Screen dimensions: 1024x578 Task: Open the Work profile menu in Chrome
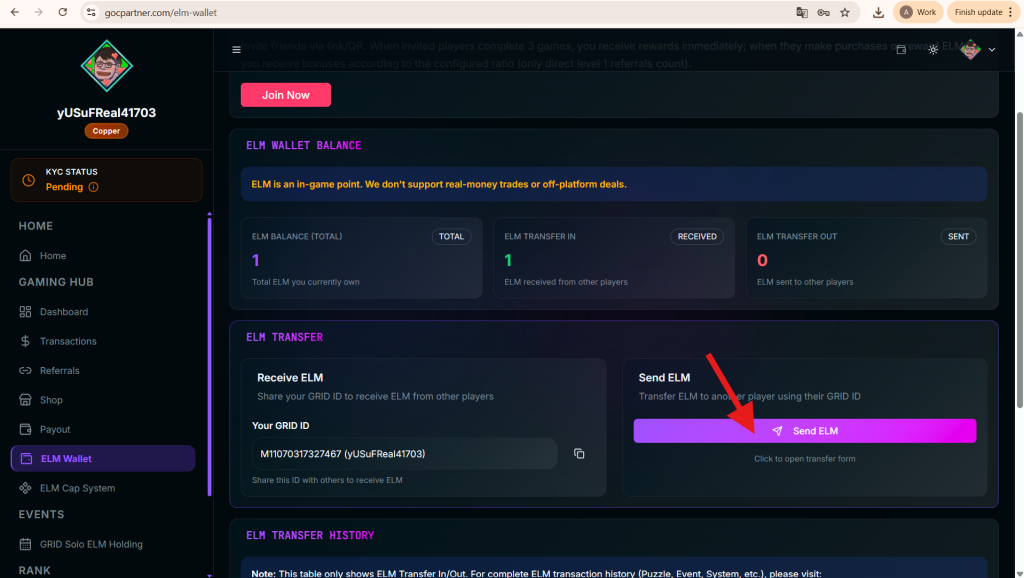(918, 12)
